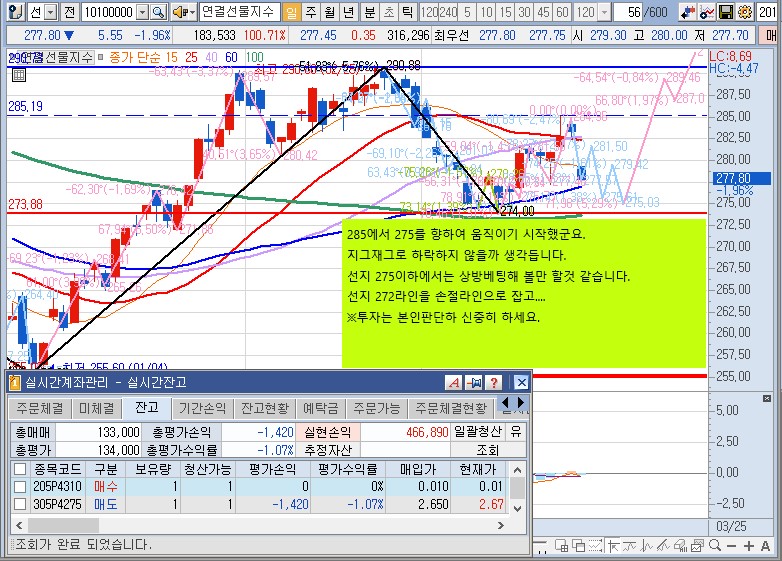Click the minus zoom-out icon in bottom toolbar
The width and height of the screenshot is (782, 561).
click(732, 547)
